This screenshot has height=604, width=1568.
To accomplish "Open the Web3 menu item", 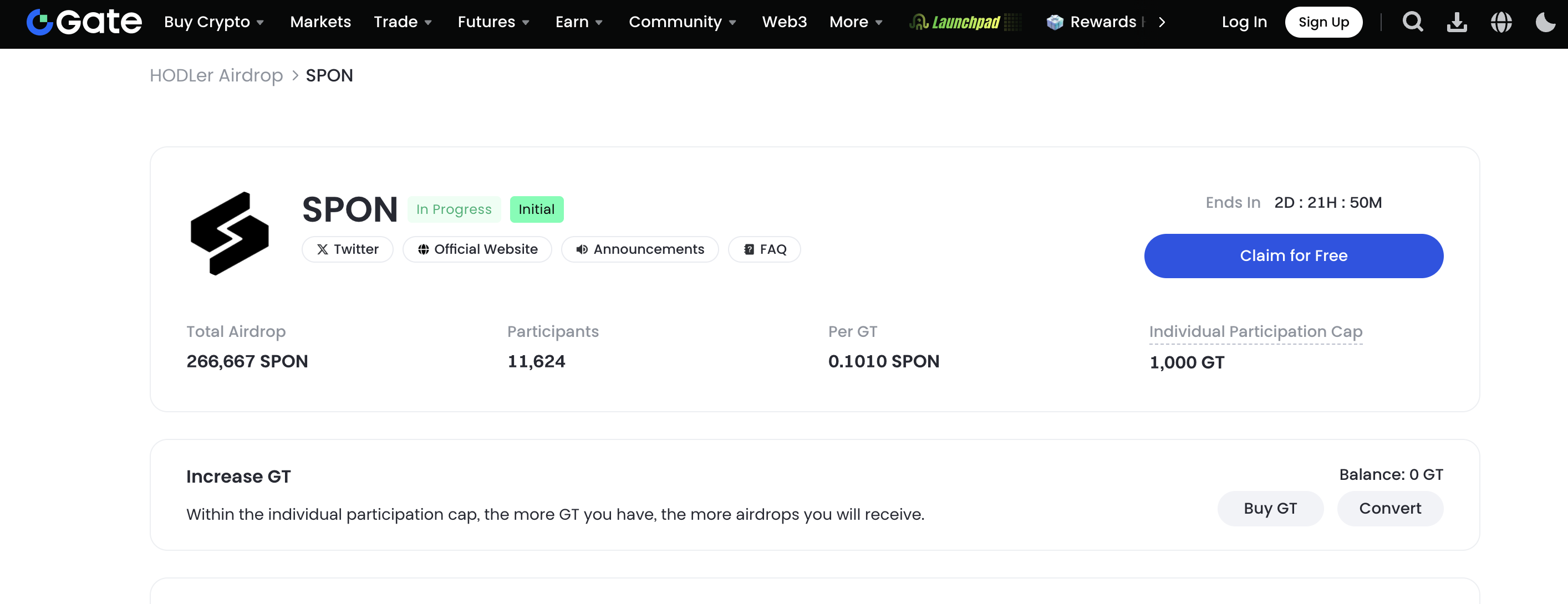I will point(784,22).
